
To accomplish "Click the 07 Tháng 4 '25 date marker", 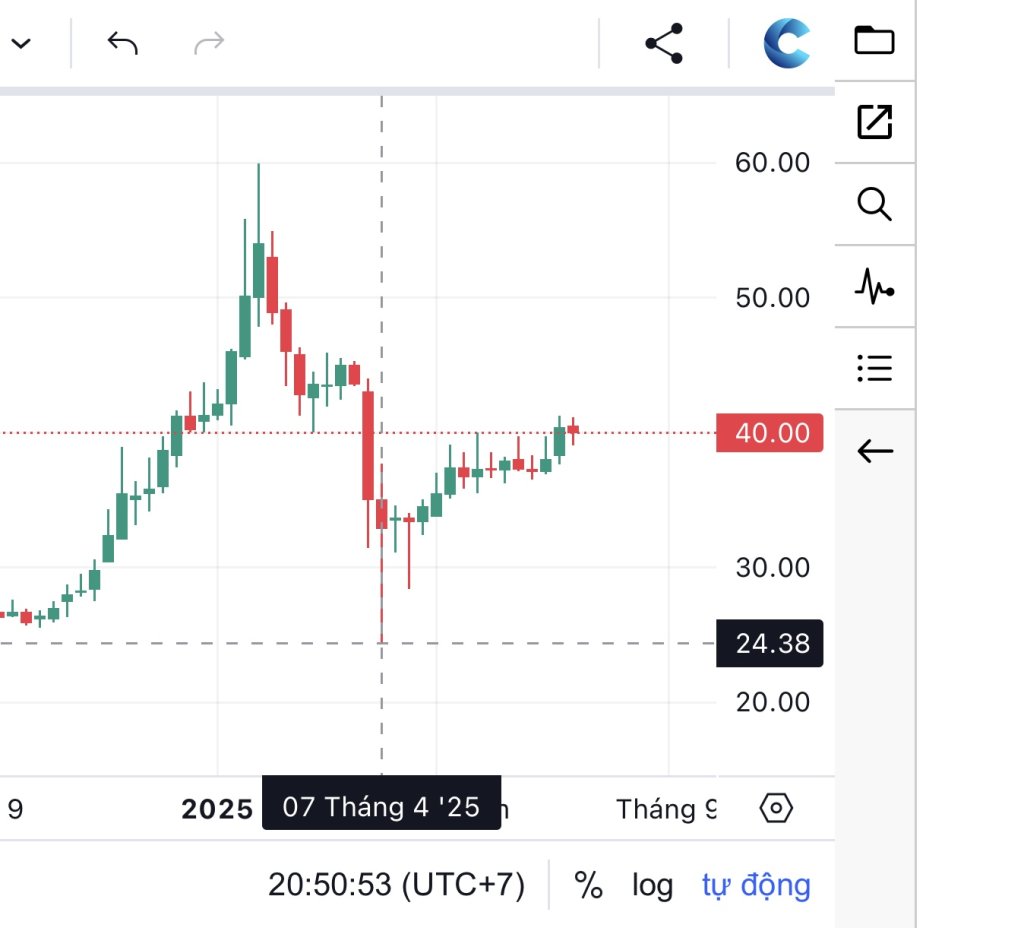I will click(381, 807).
